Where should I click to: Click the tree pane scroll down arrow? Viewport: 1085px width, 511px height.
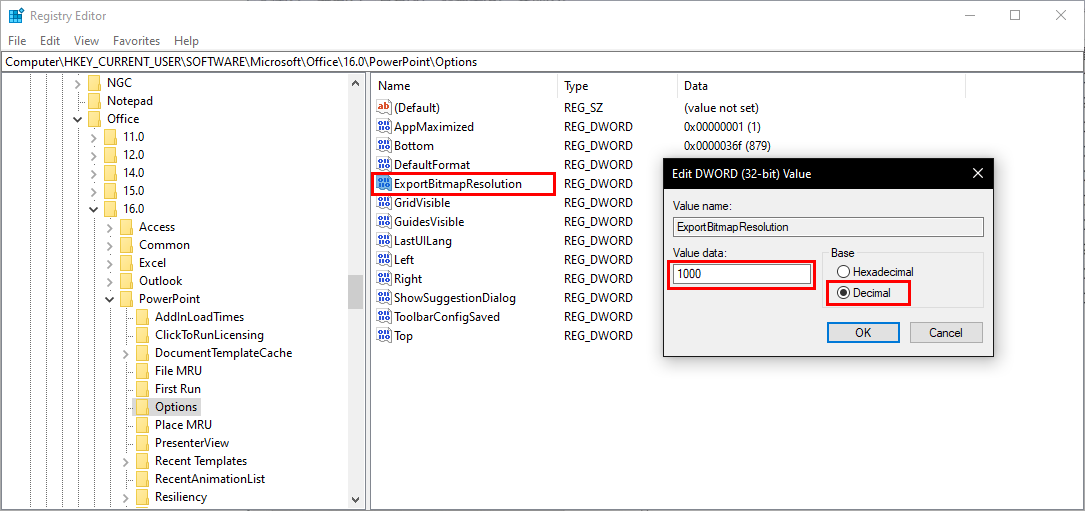tap(356, 499)
